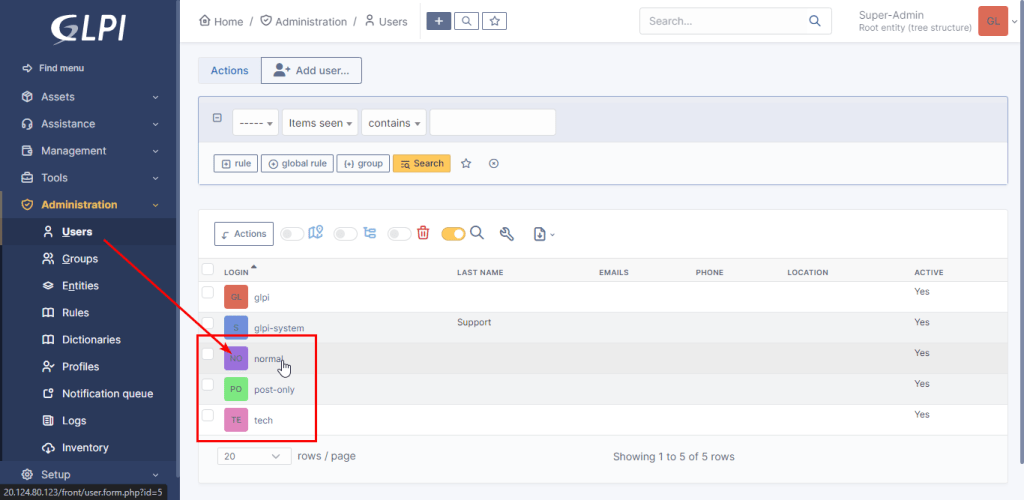Screen dimensions: 1024x500
Task: Open the glpi user link
Action: 262,297
